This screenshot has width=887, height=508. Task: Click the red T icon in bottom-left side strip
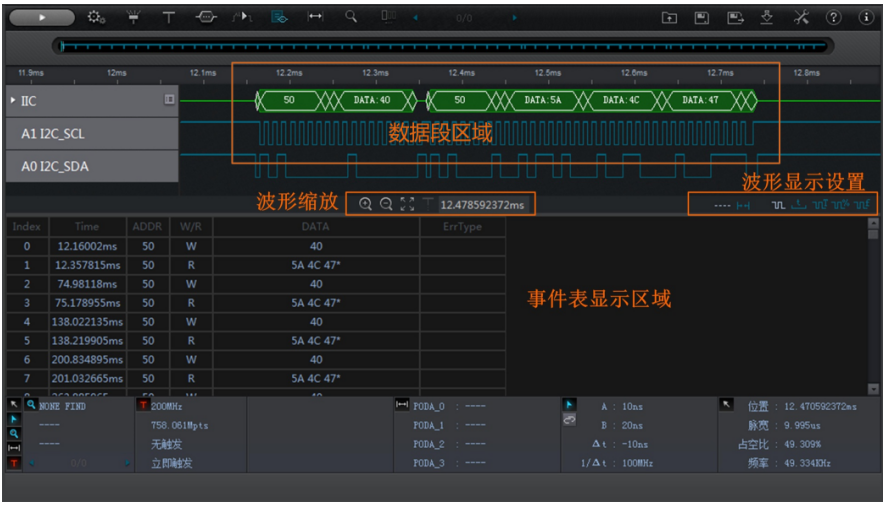[14, 463]
